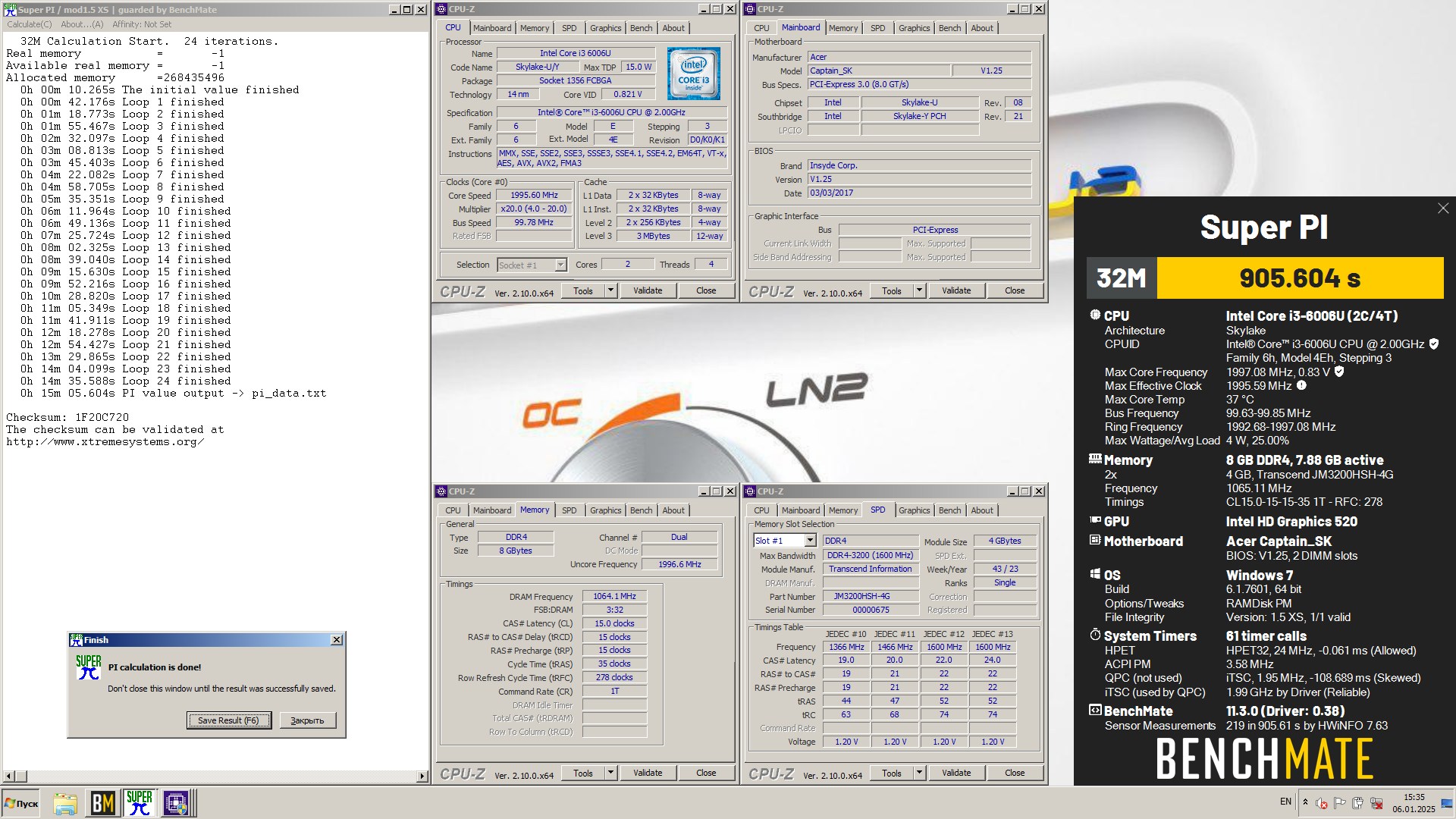The height and width of the screenshot is (819, 1456).
Task: Click the info icon next to Max Effective Clock
Action: tap(1301, 385)
